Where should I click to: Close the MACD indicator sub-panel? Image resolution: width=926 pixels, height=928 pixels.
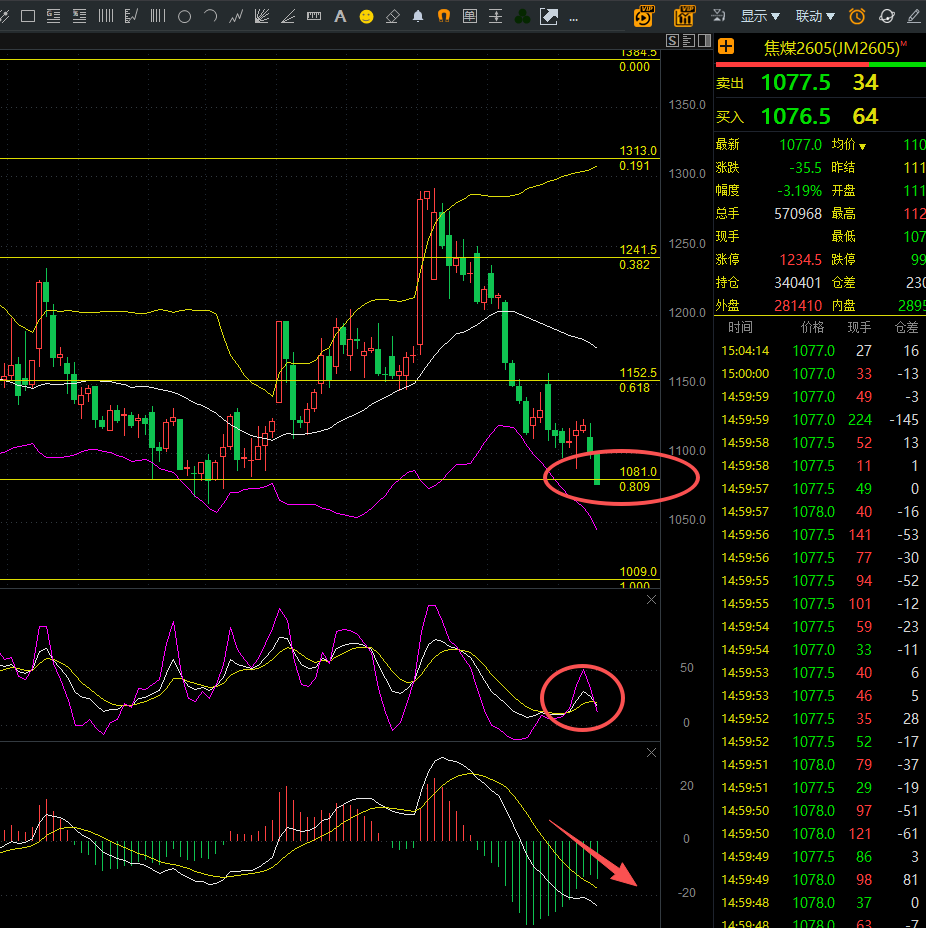point(651,753)
